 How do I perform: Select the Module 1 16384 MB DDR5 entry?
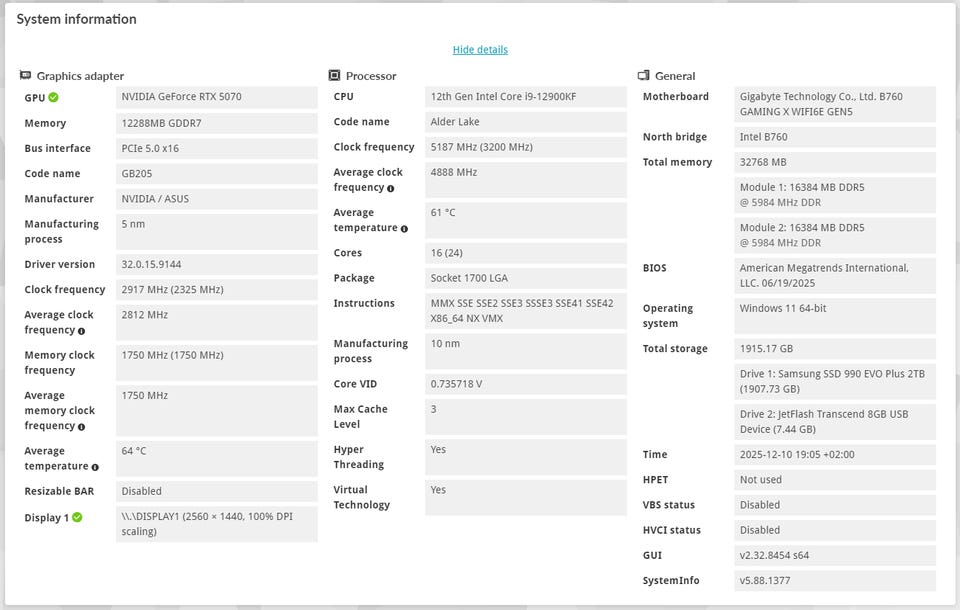835,195
